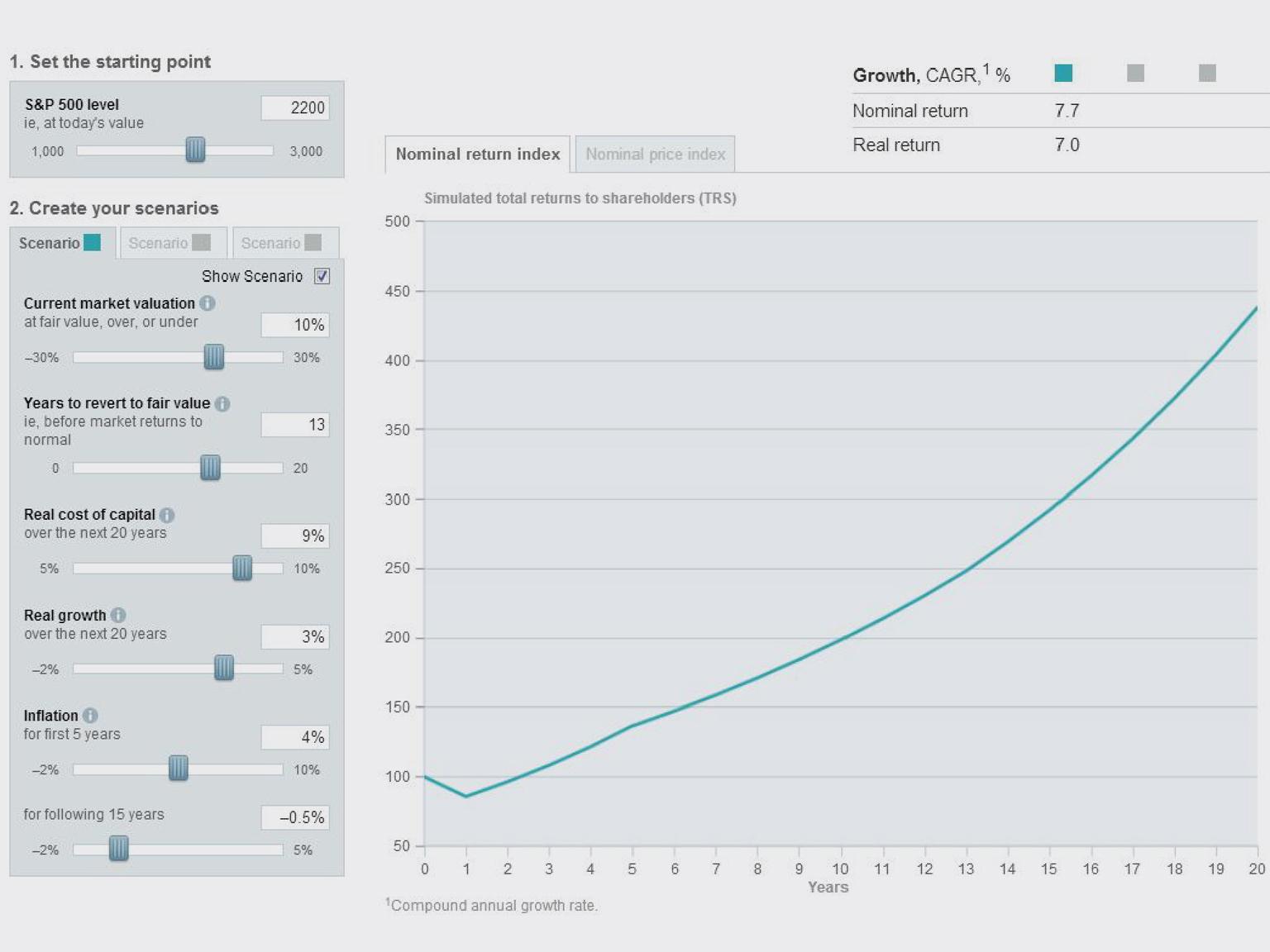Click the Current market valuation percentage field
The width and height of the screenshot is (1270, 952).
click(x=295, y=325)
